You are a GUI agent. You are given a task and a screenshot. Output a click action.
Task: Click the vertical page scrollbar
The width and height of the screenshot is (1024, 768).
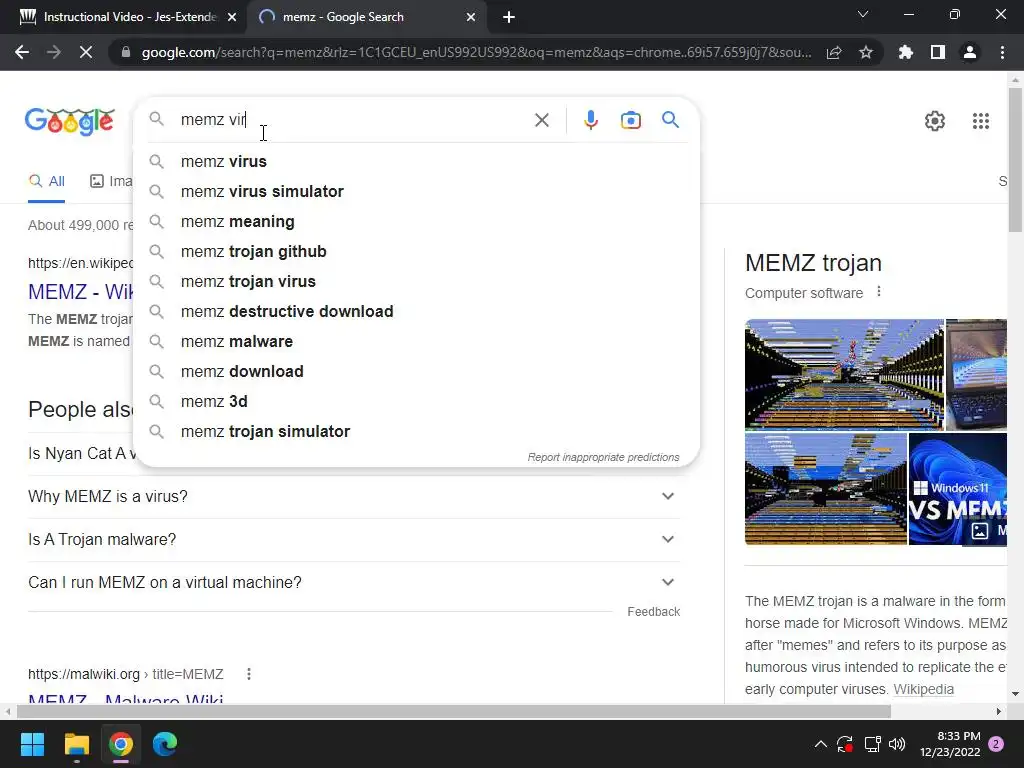click(x=1015, y=160)
